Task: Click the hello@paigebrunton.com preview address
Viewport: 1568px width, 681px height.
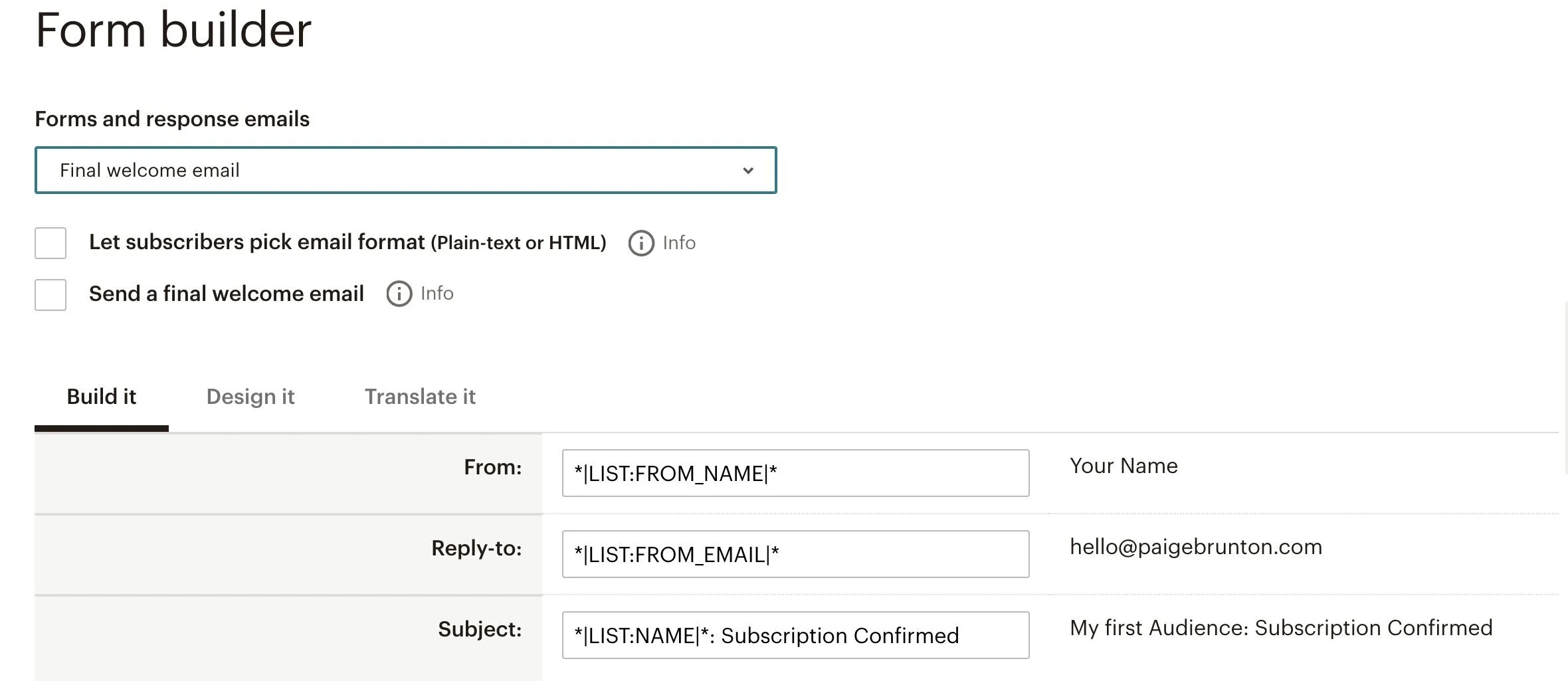Action: (1196, 547)
